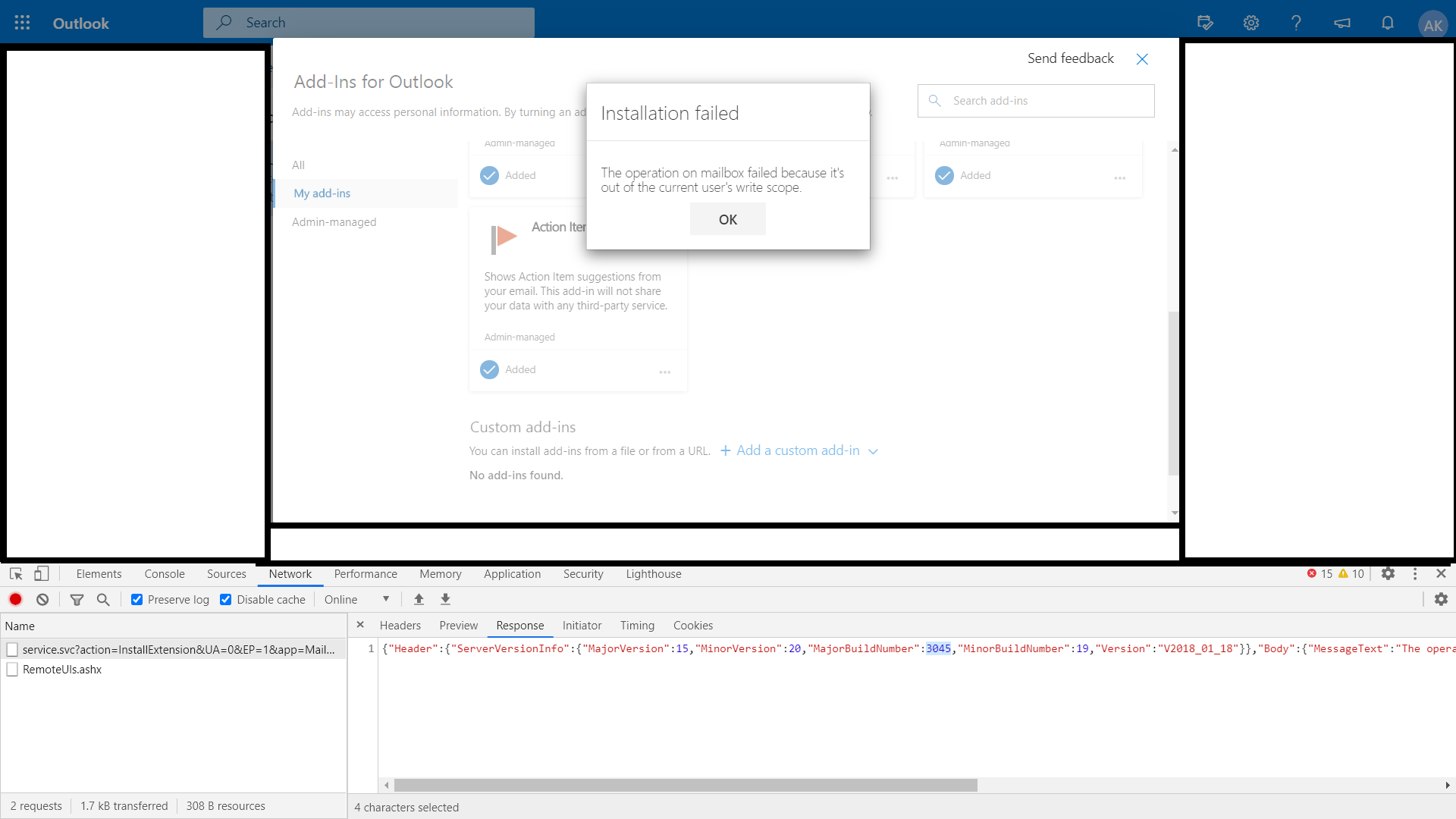
Task: Expand the Add a custom add-in menu
Action: point(874,450)
